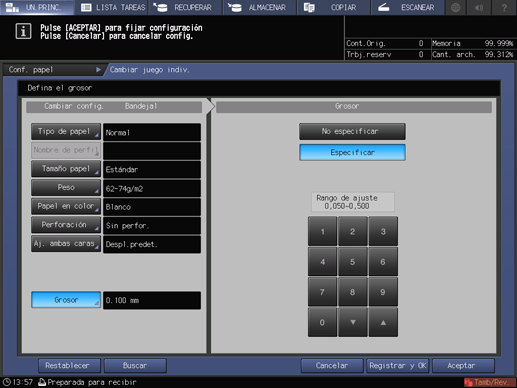Click the Memoria 99.999% readout

[x=472, y=43]
